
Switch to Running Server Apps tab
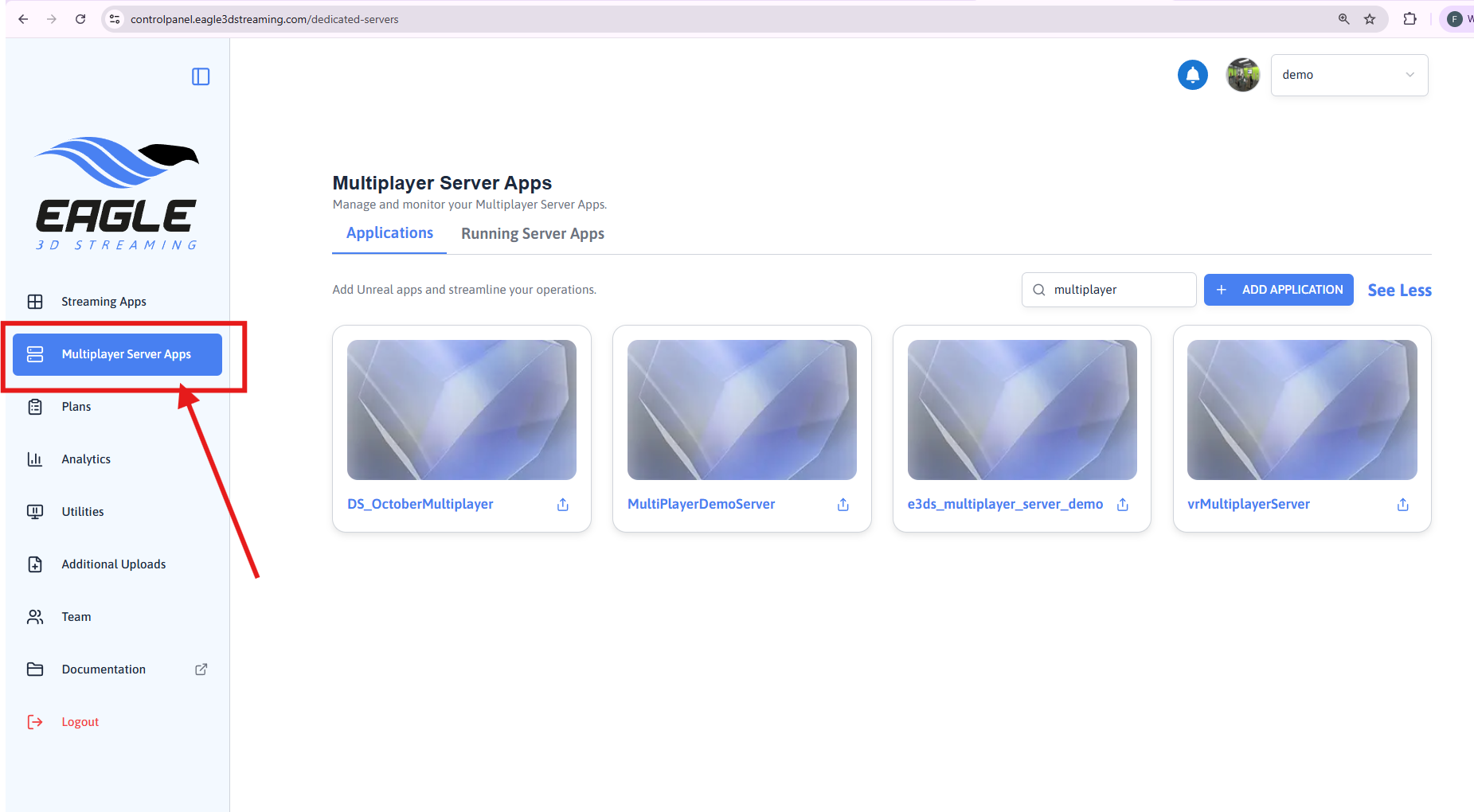click(533, 234)
